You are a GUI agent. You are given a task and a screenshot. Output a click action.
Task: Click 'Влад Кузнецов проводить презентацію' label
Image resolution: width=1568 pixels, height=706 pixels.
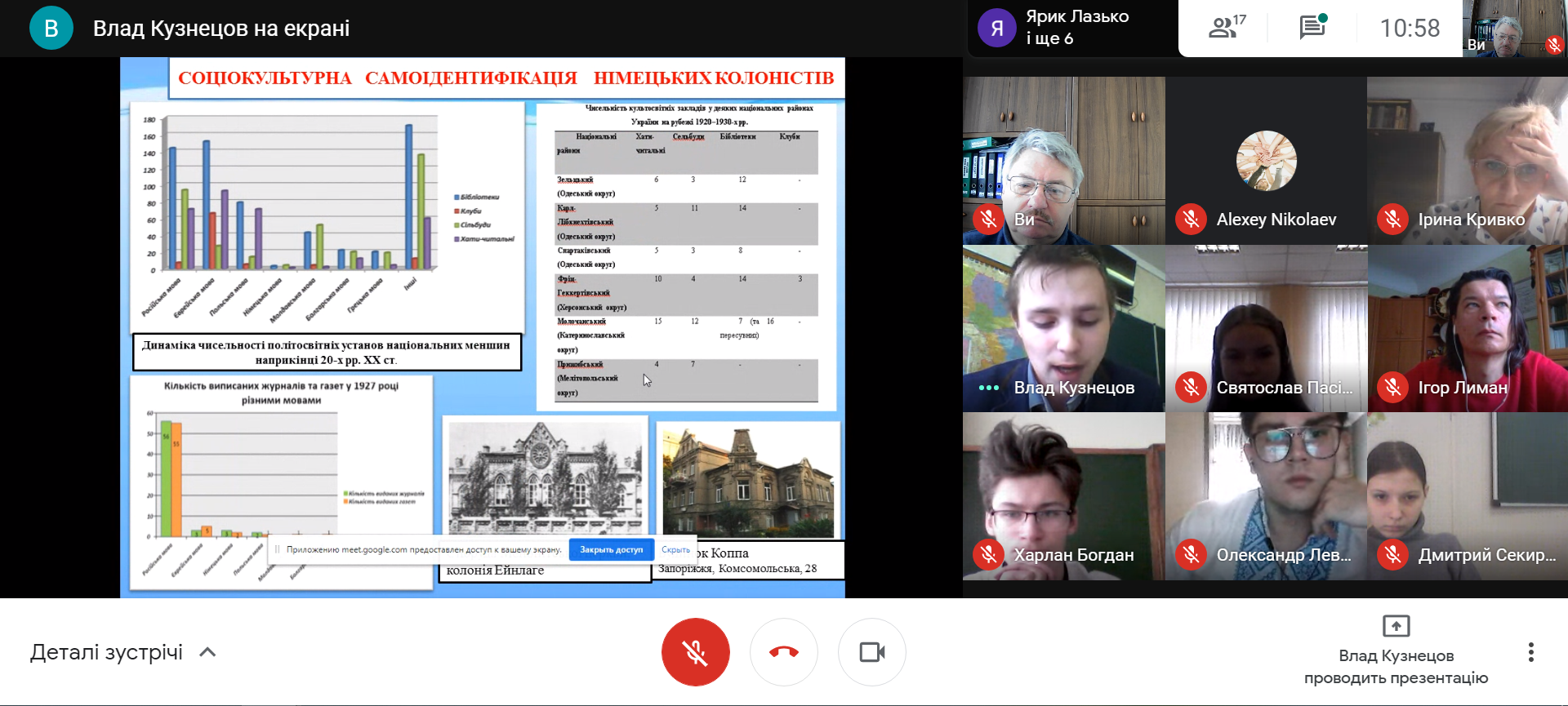(1396, 667)
